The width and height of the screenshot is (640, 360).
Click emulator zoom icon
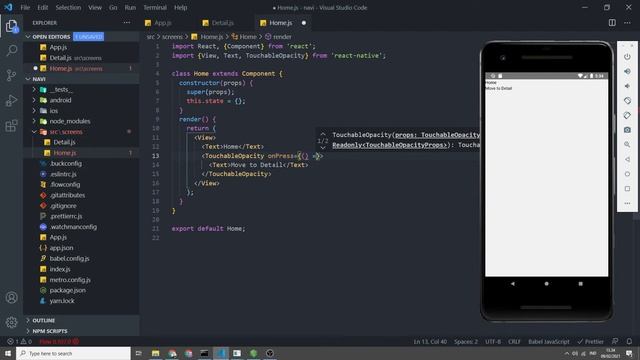pos(627,144)
